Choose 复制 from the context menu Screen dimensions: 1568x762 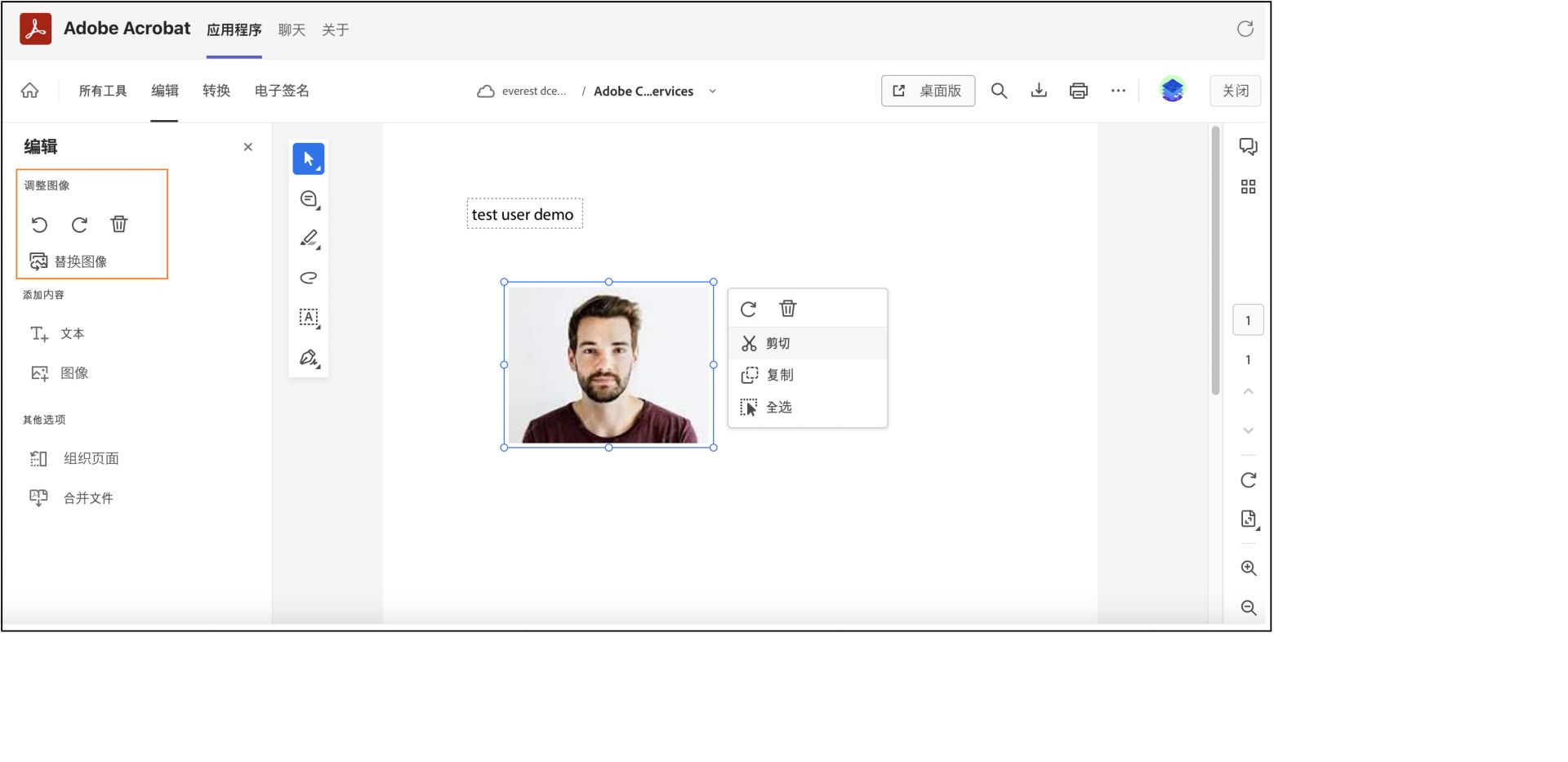click(808, 375)
